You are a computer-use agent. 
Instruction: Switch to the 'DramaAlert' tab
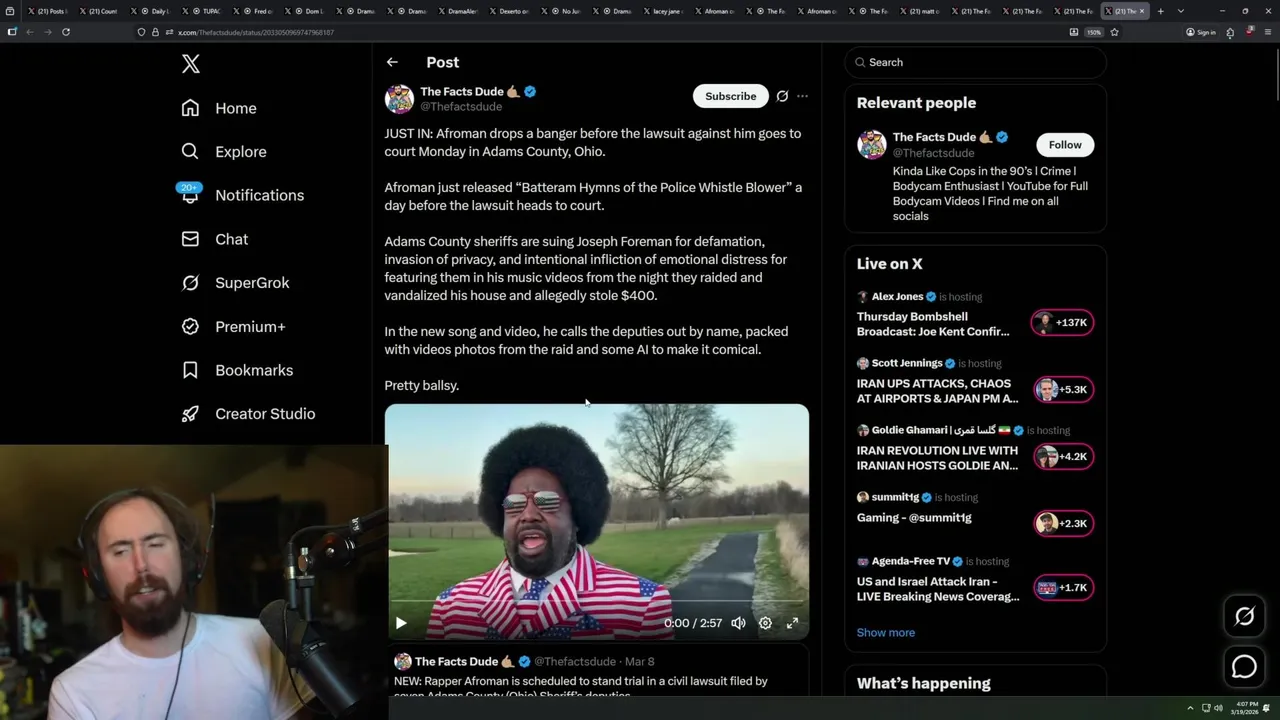pyautogui.click(x=461, y=11)
